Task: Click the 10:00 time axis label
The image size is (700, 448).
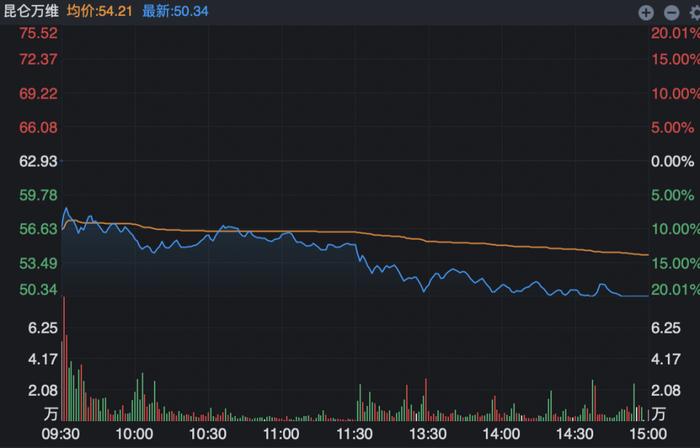Action: tap(134, 434)
